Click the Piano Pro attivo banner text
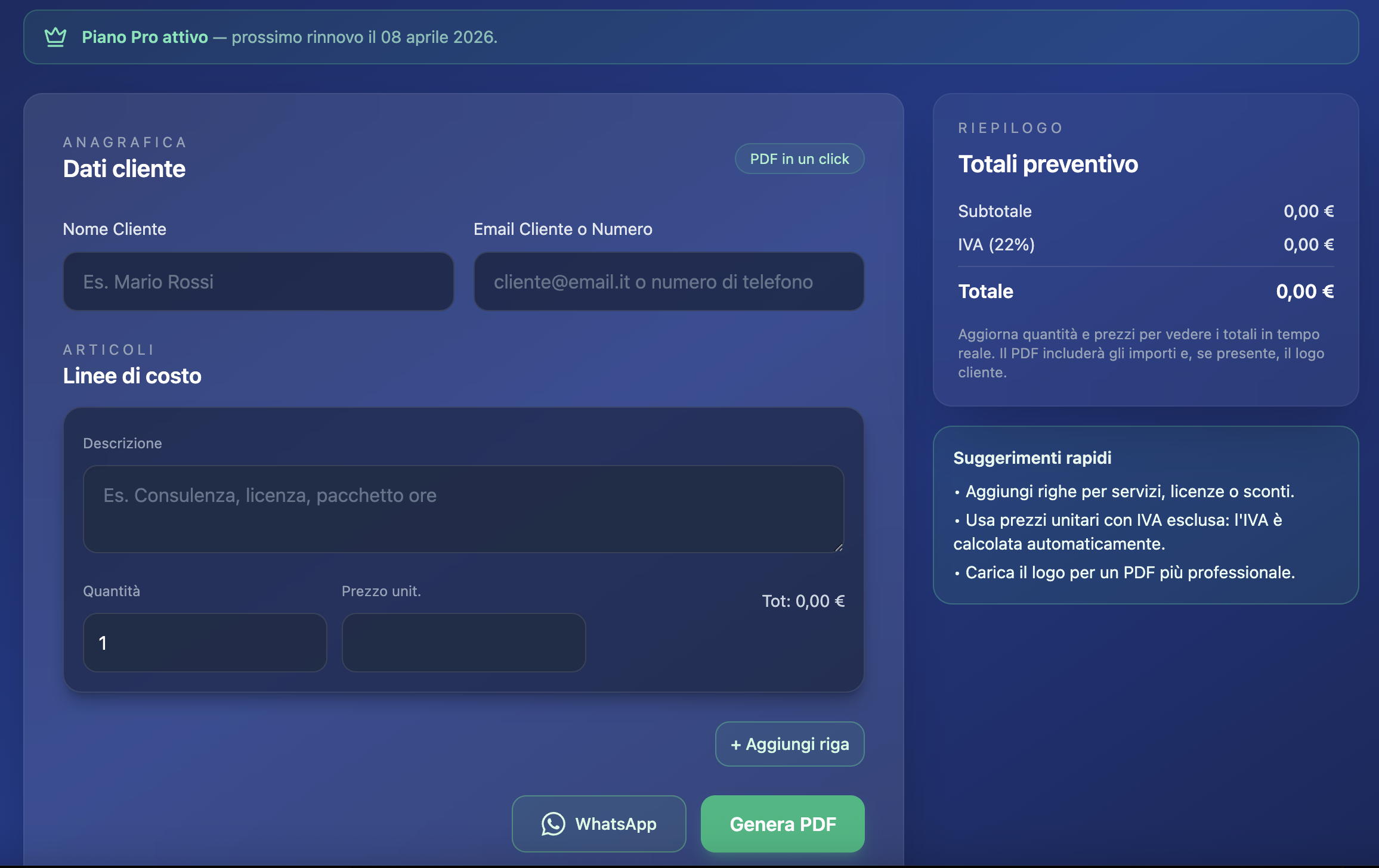 tap(145, 36)
